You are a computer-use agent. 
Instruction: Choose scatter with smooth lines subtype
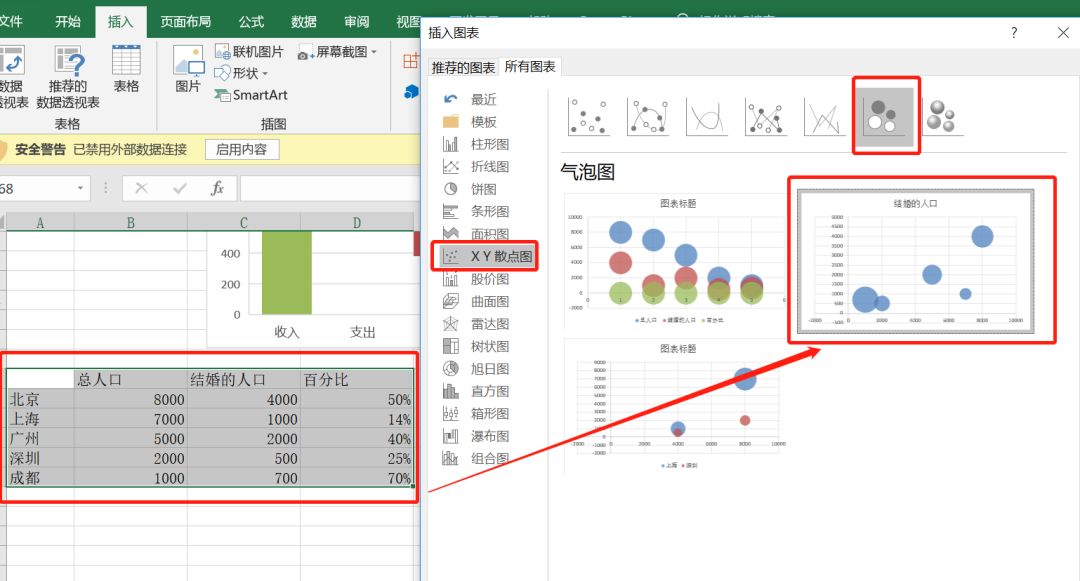707,116
